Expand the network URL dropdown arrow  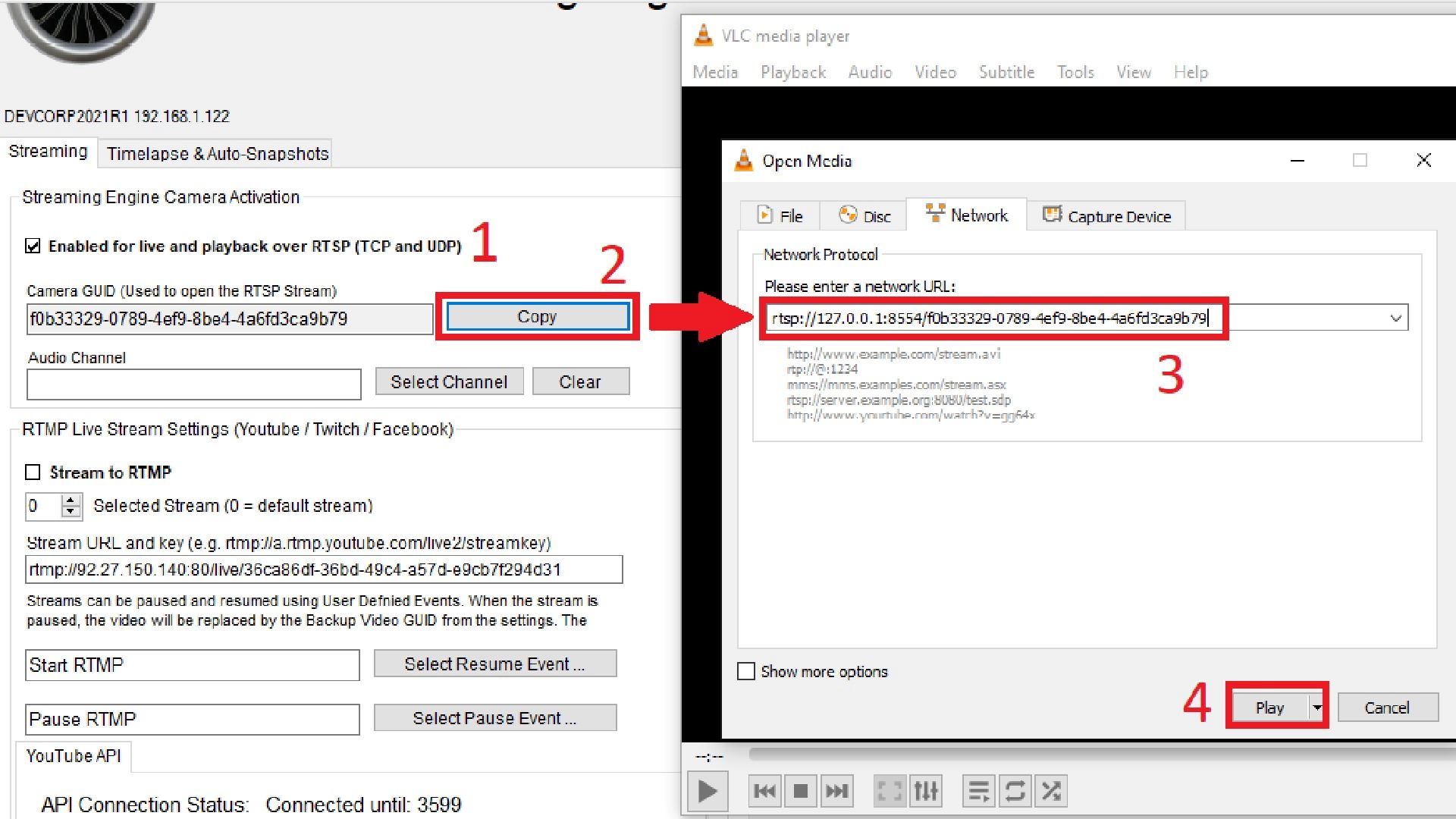pyautogui.click(x=1395, y=318)
